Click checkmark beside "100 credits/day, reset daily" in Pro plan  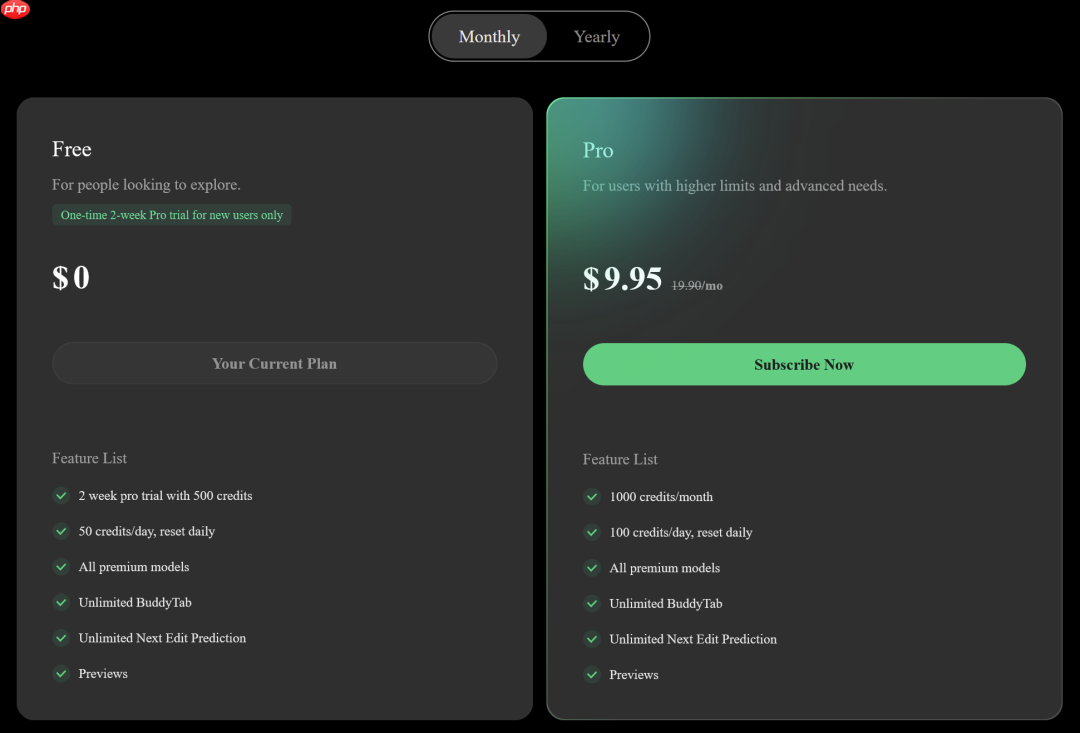pos(592,532)
